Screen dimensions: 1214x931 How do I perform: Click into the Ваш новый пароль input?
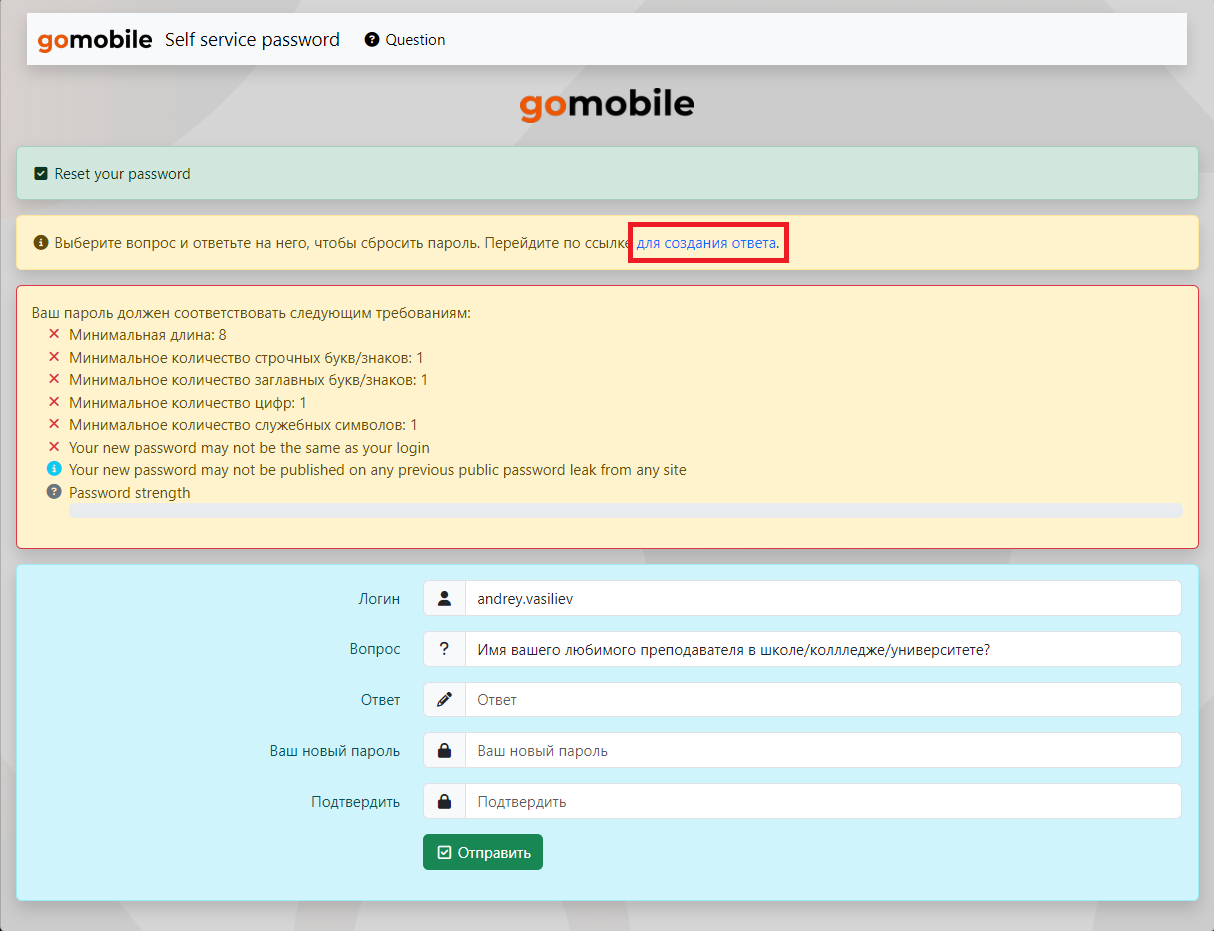click(822, 751)
